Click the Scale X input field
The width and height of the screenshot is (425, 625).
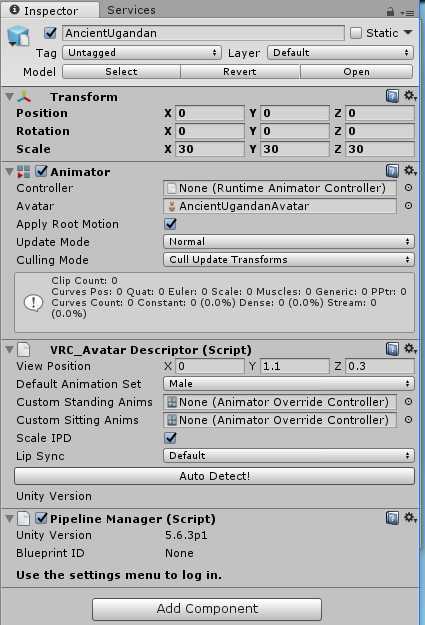click(210, 149)
